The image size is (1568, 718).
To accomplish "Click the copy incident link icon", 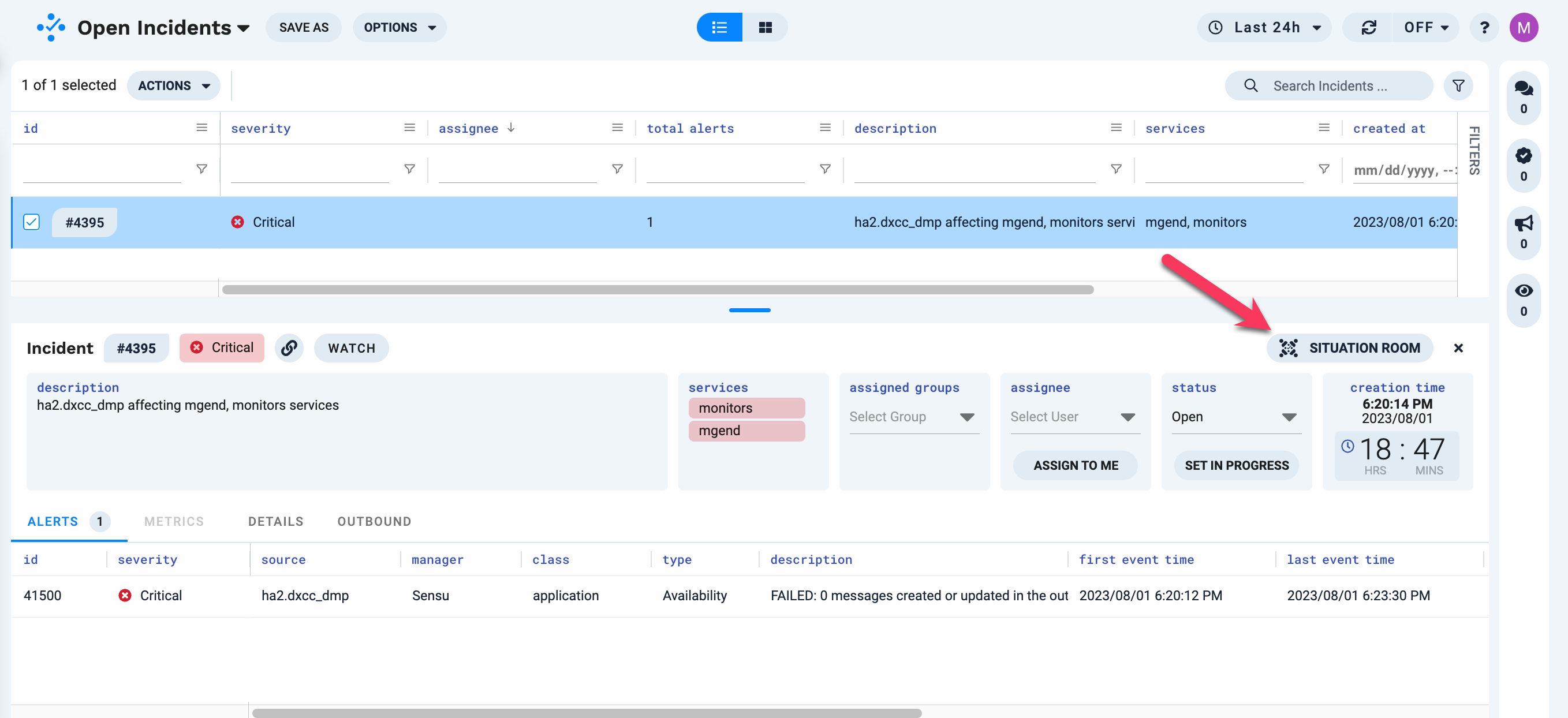I will coord(289,348).
